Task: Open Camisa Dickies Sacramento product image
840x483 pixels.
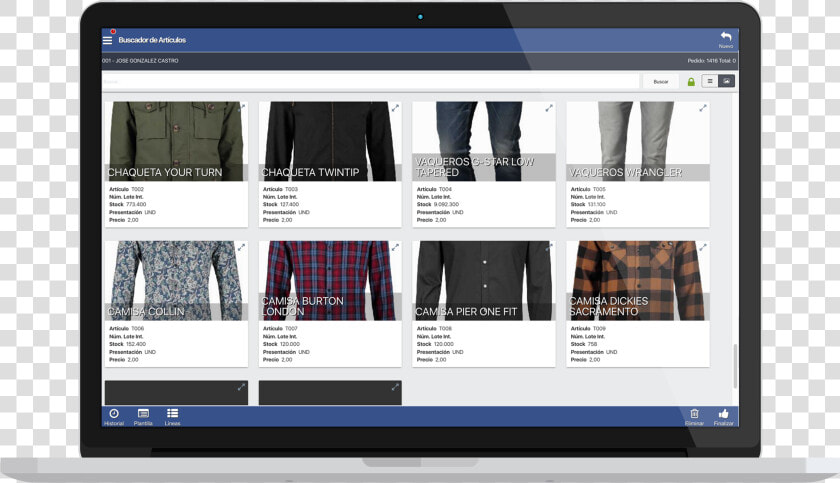Action: pyautogui.click(x=638, y=281)
